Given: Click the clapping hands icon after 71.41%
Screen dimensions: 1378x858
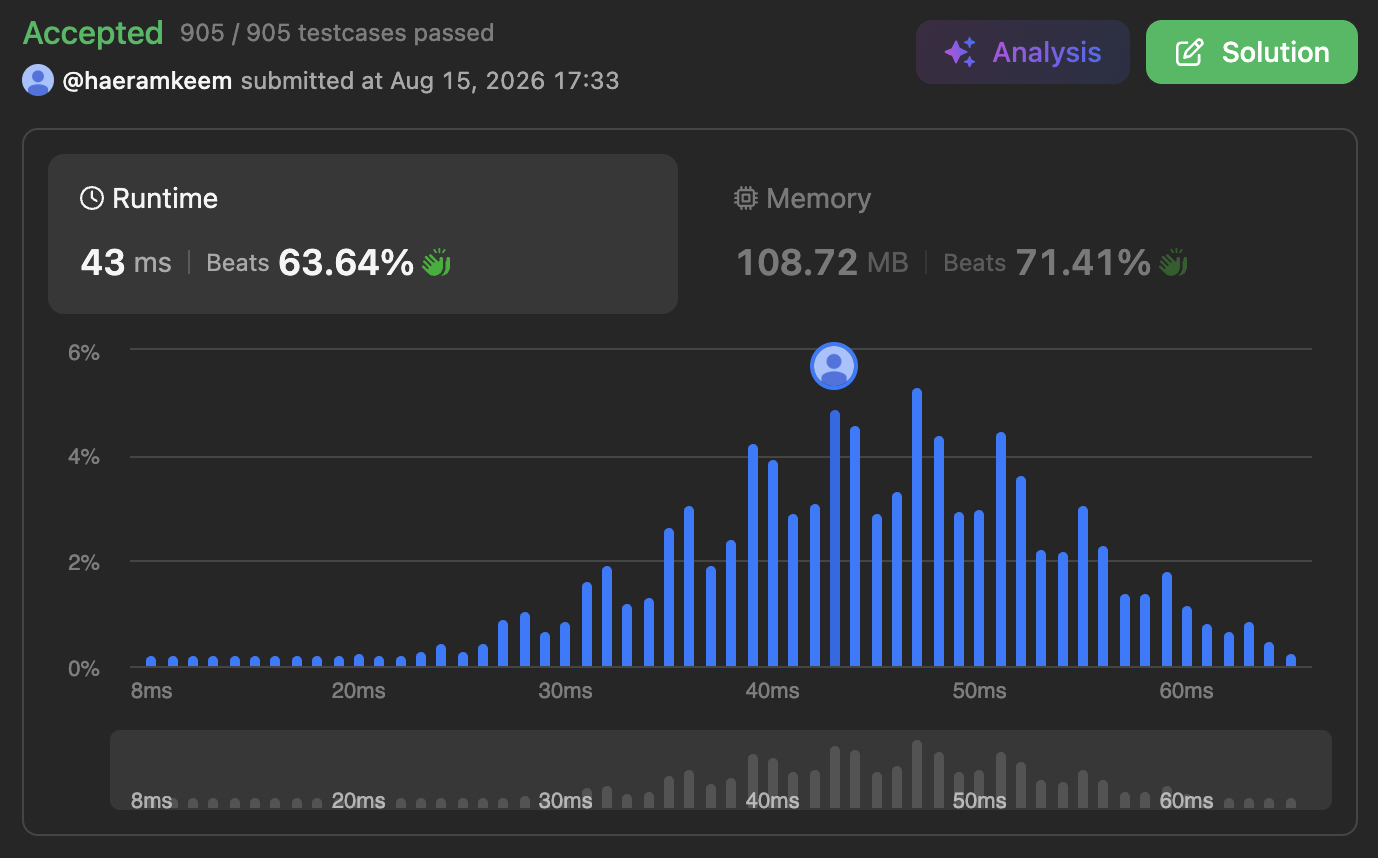Looking at the screenshot, I should tap(1173, 263).
